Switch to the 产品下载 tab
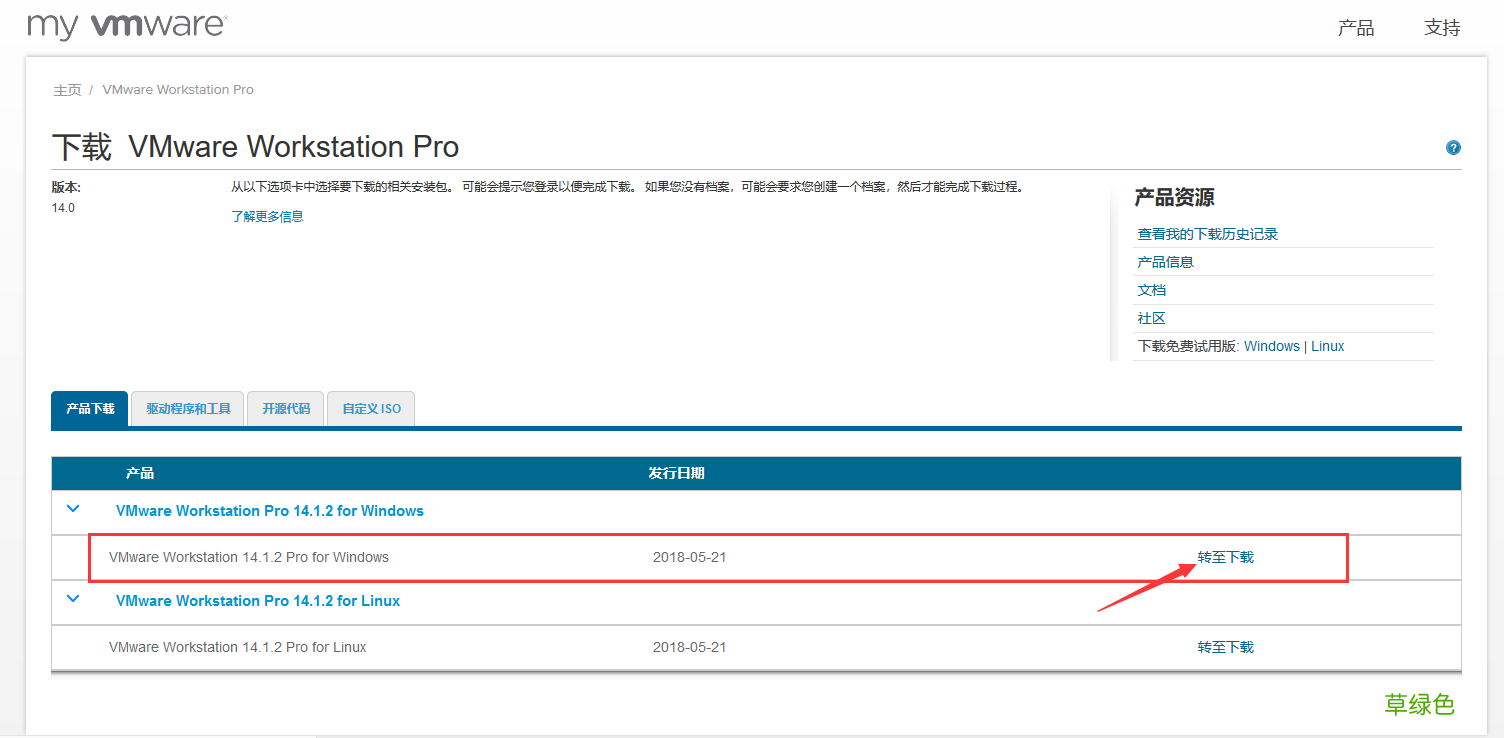 89,408
